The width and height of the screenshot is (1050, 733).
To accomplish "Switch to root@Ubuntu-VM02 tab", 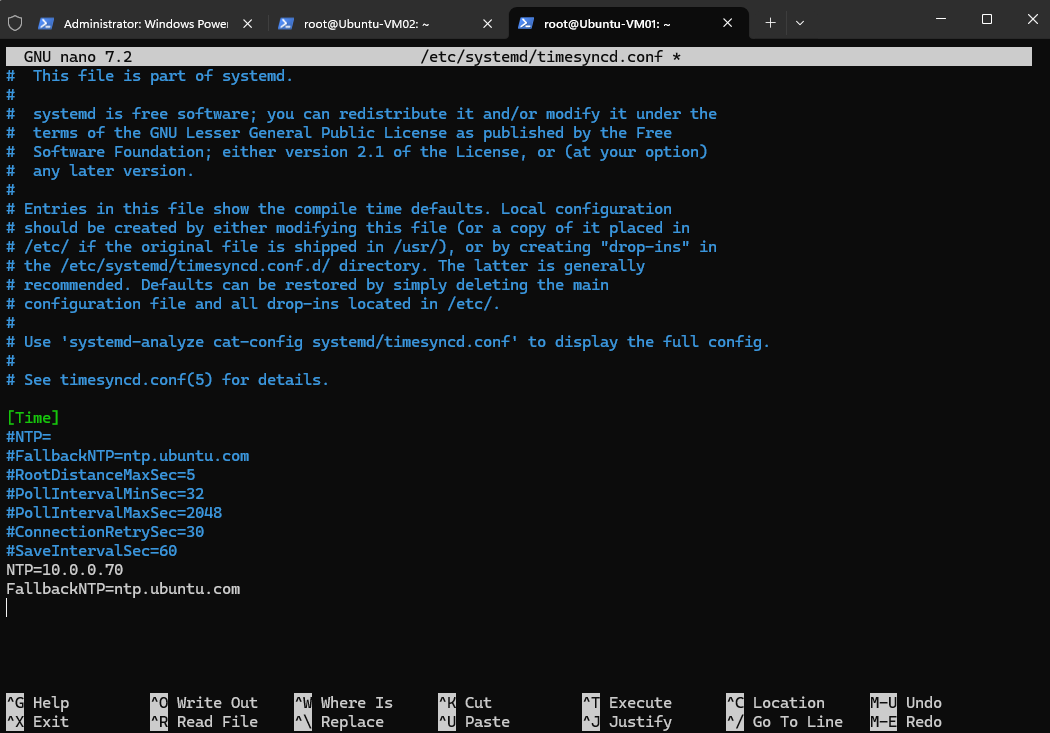I will pyautogui.click(x=366, y=23).
